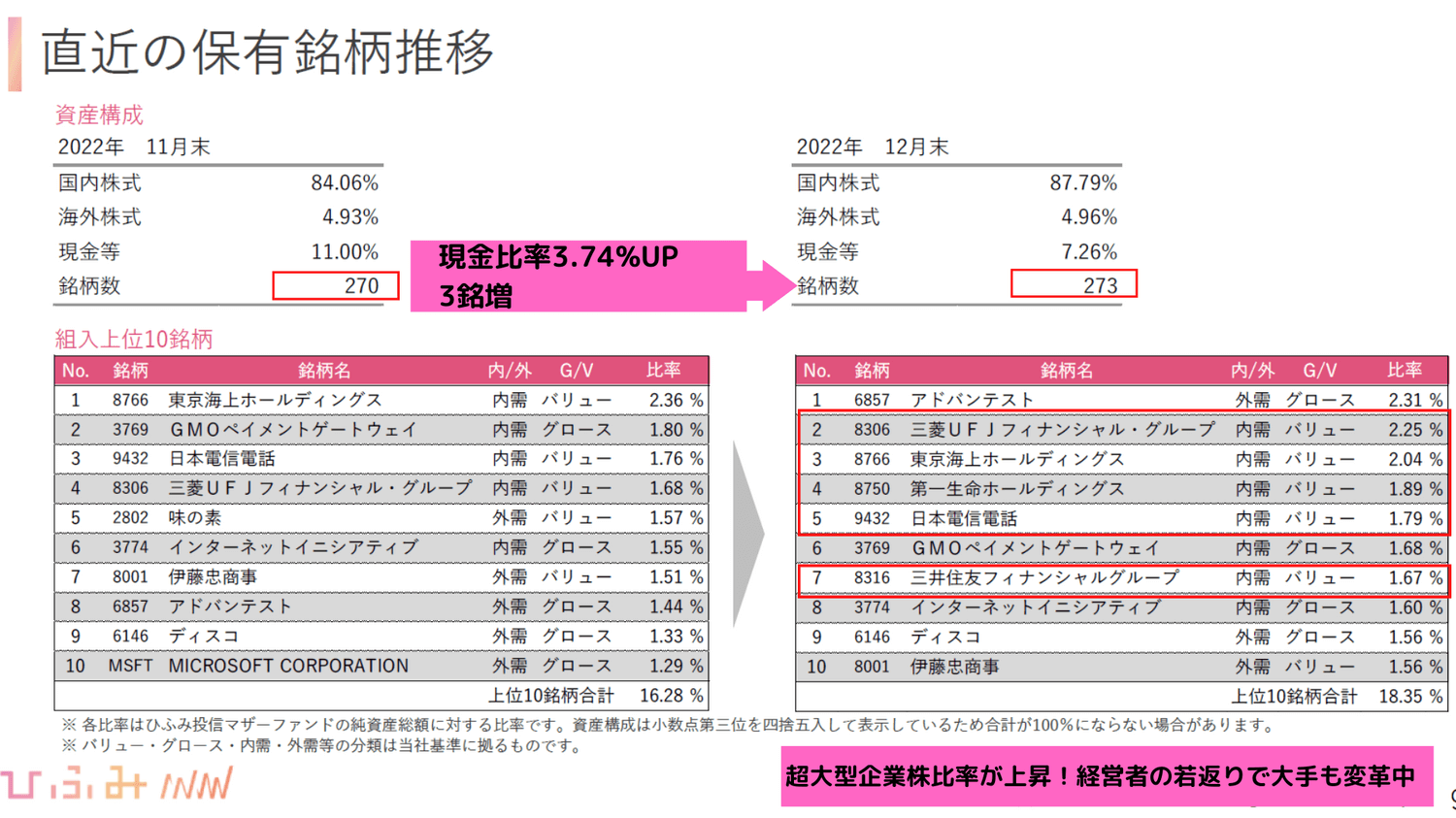This screenshot has height=818, width=1456.
Task: Select the 組入上位10銘柄 heading
Action: pyautogui.click(x=134, y=340)
